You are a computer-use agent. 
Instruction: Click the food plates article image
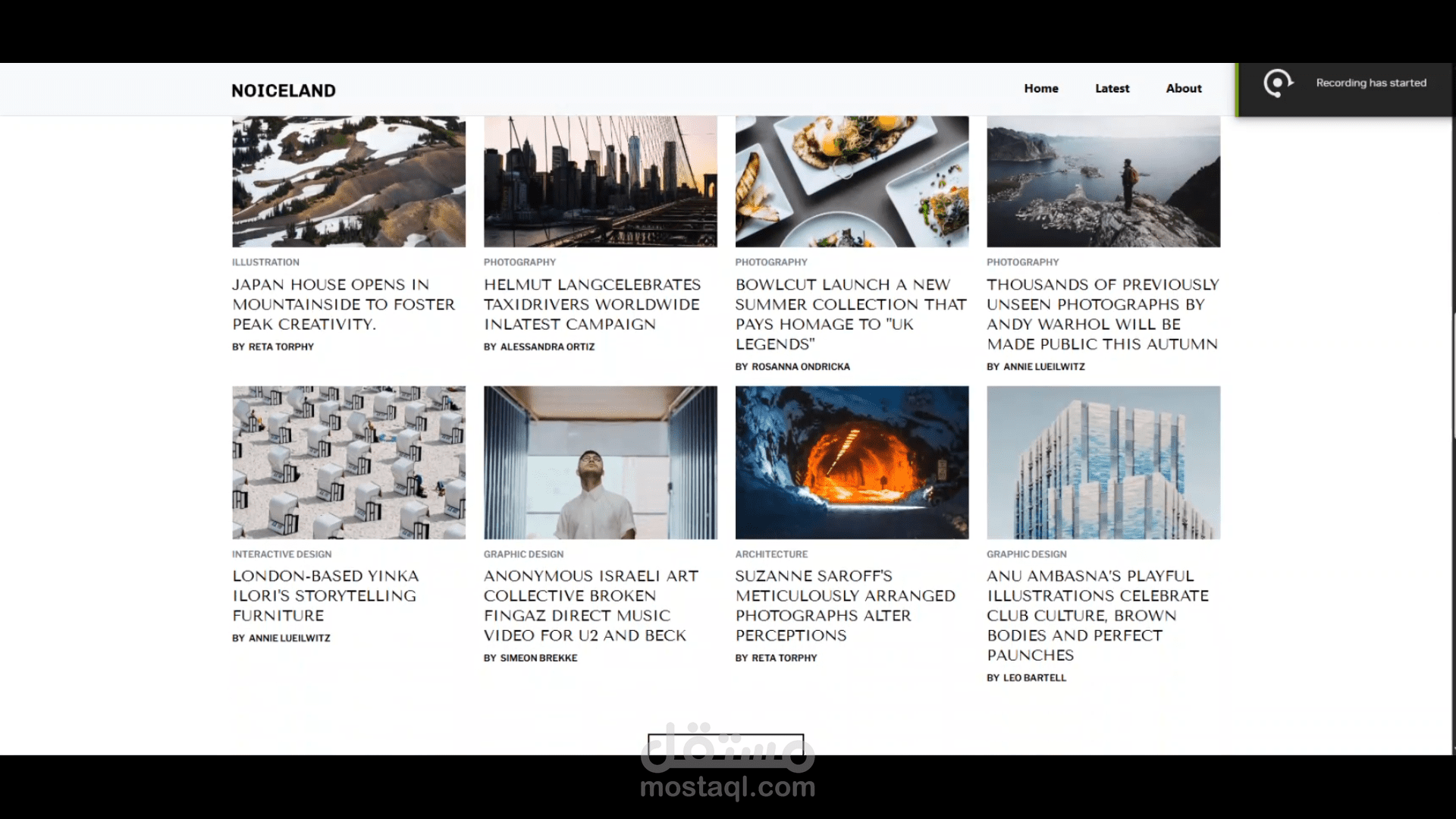[x=852, y=181]
